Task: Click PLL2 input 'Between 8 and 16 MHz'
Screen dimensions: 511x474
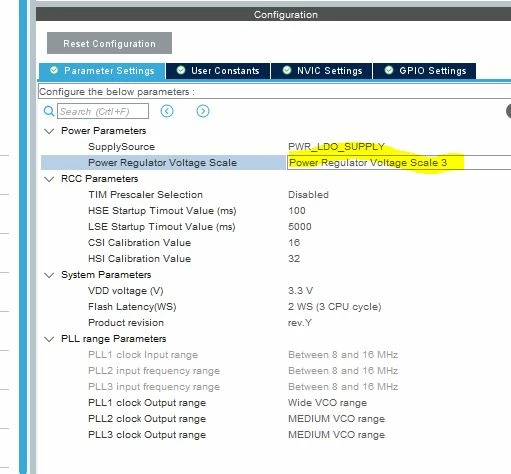Action: 343,371
